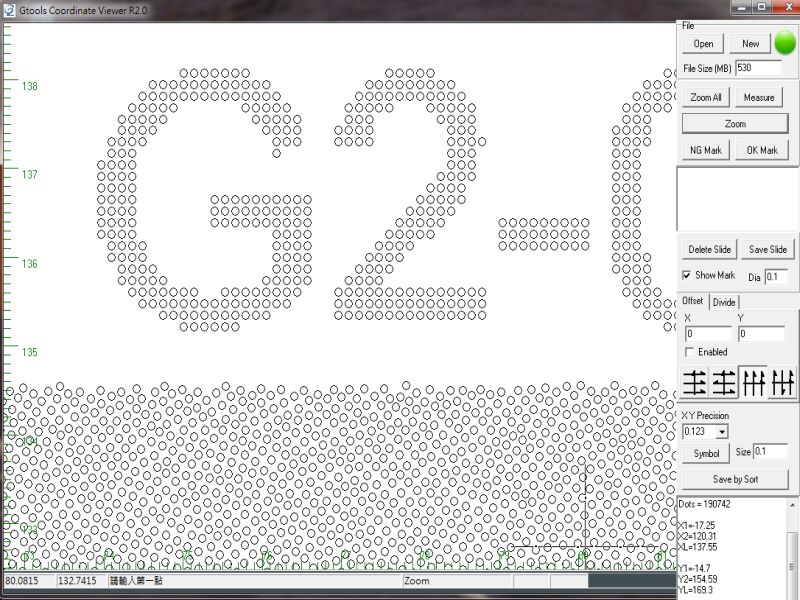Click the status bar Y coordinate 132.7415
This screenshot has height=600, width=800.
(x=77, y=581)
